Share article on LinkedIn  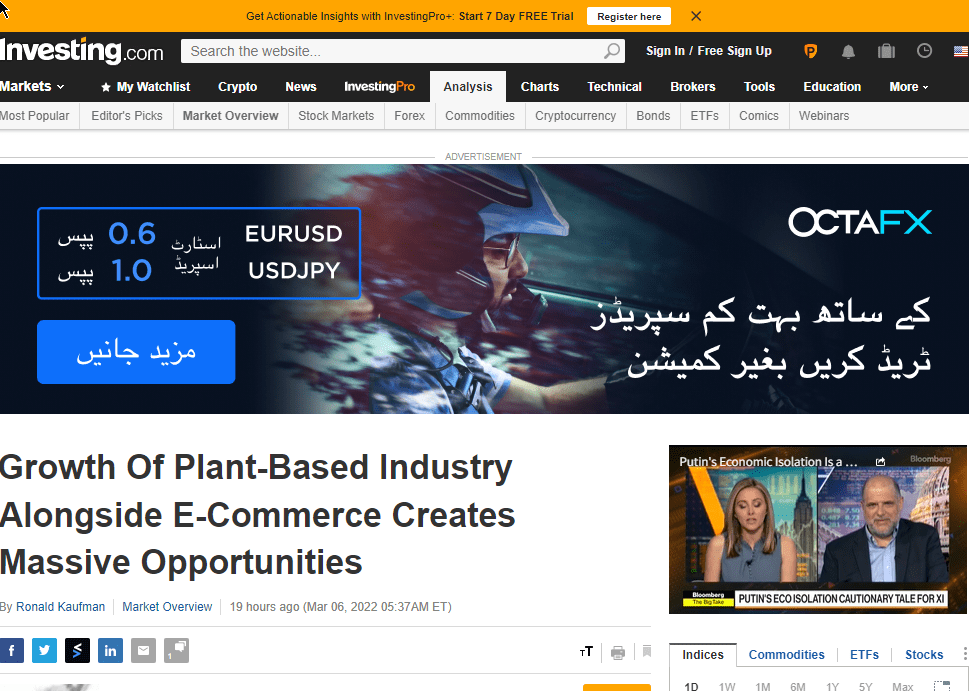tap(110, 651)
